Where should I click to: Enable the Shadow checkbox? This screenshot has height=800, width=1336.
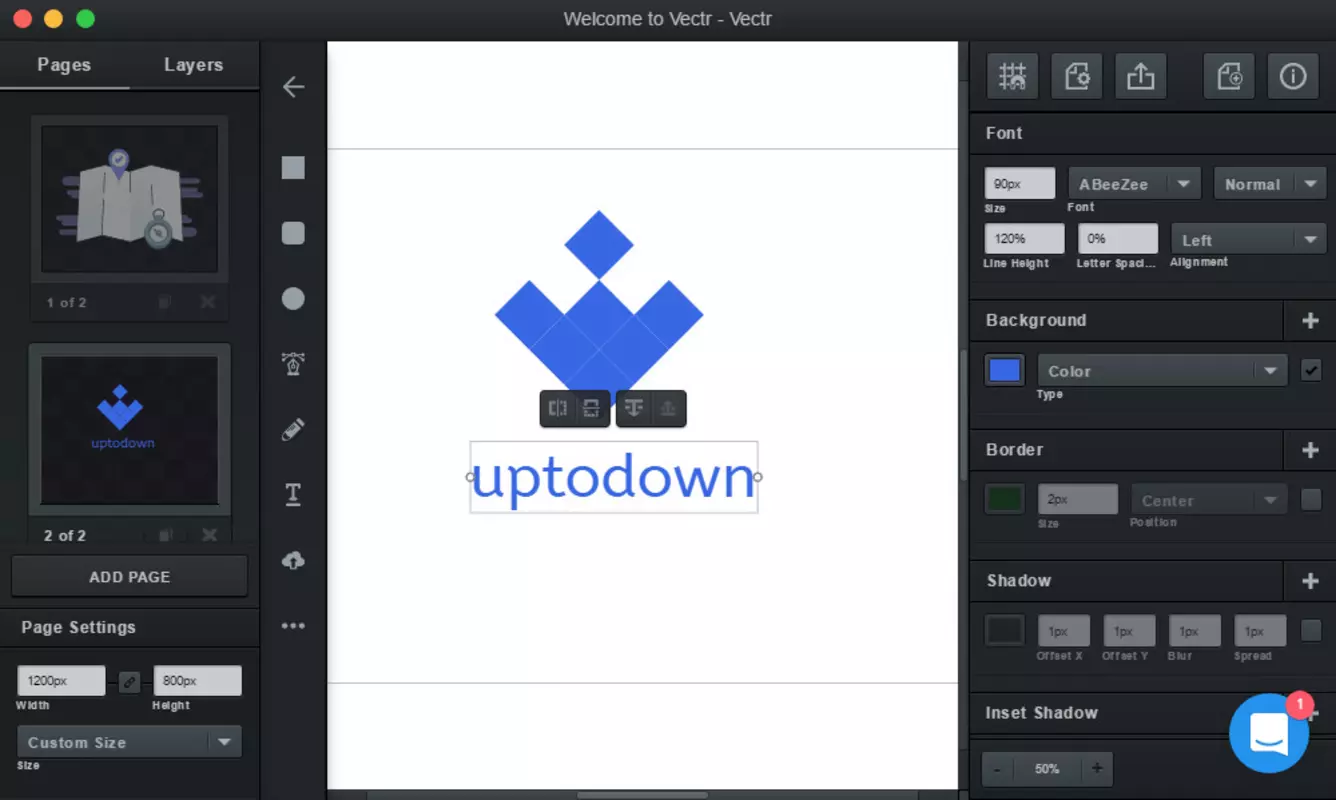point(1311,630)
